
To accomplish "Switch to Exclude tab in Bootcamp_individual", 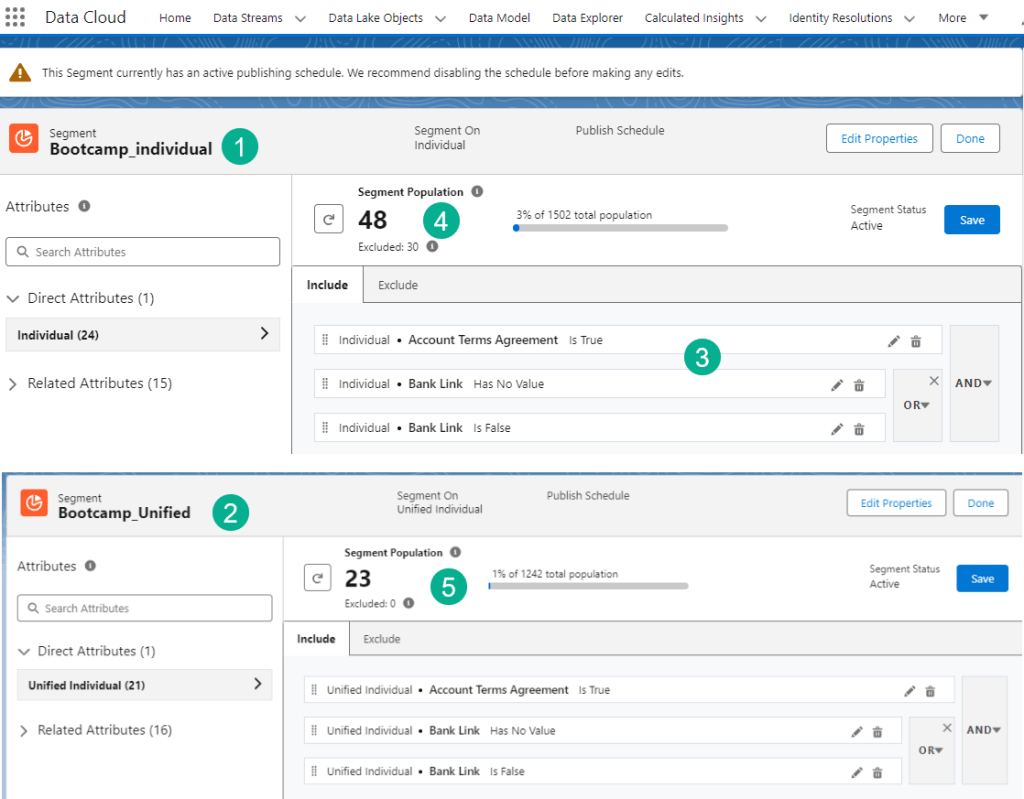I will [x=397, y=285].
